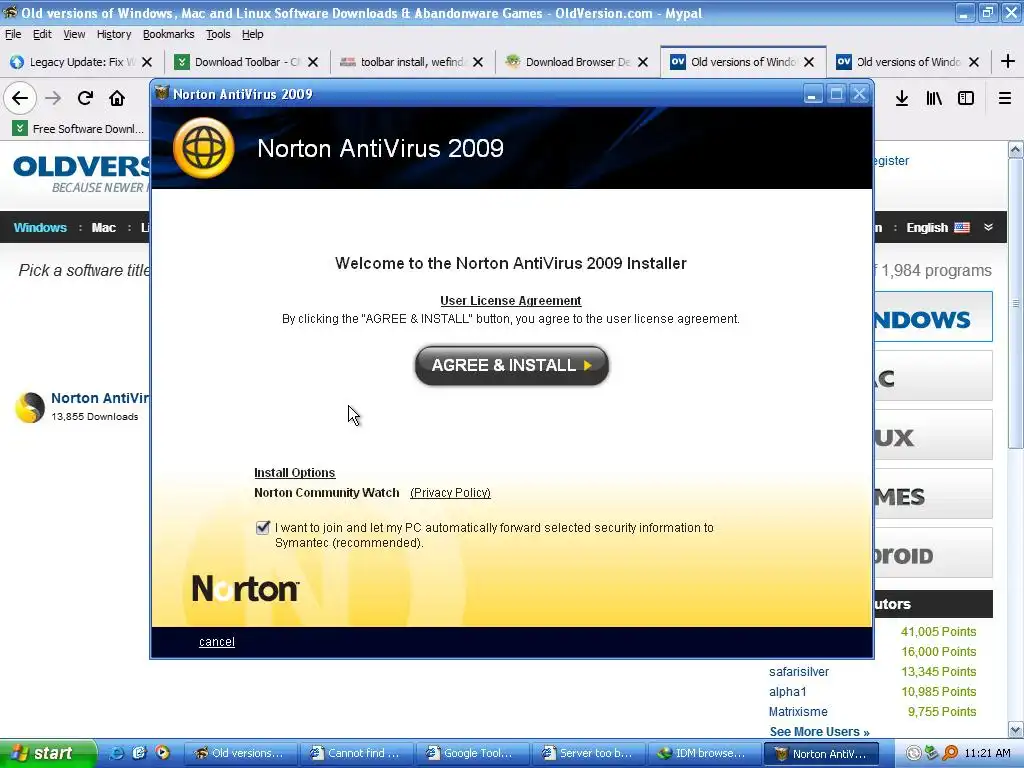
Task: Click the Windows Start button
Action: pos(48,753)
